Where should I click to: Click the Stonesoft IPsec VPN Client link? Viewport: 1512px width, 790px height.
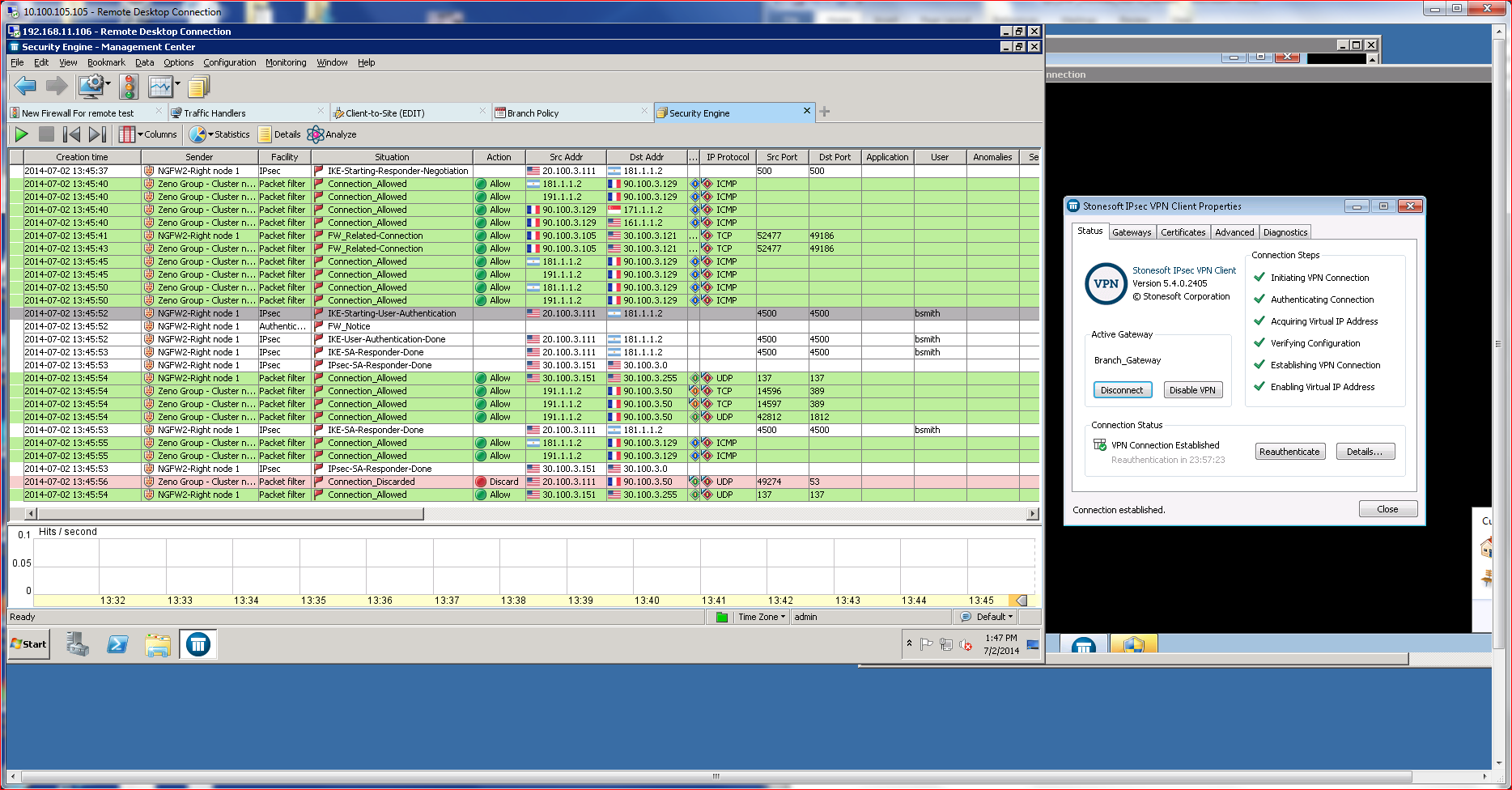click(1184, 270)
